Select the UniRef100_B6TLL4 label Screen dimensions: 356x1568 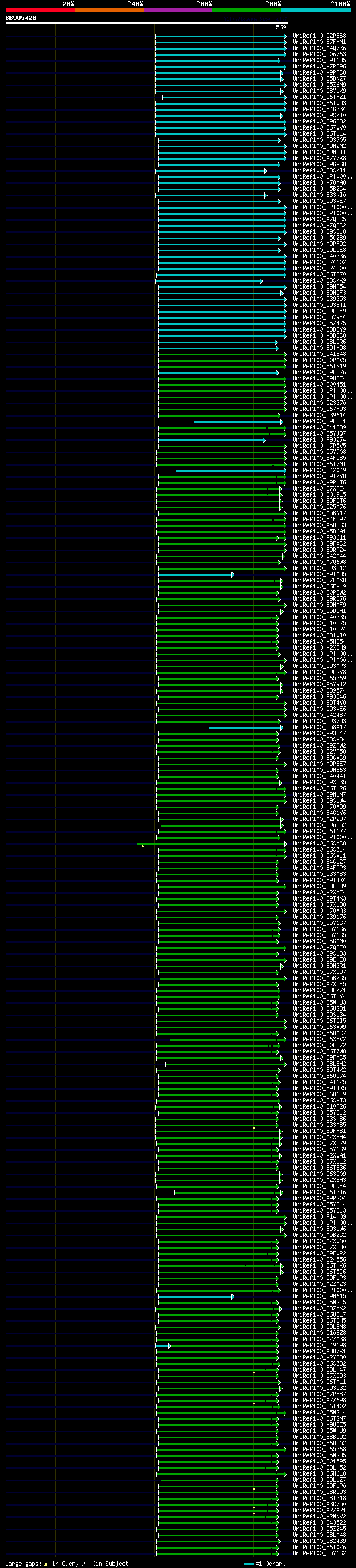pos(319,134)
